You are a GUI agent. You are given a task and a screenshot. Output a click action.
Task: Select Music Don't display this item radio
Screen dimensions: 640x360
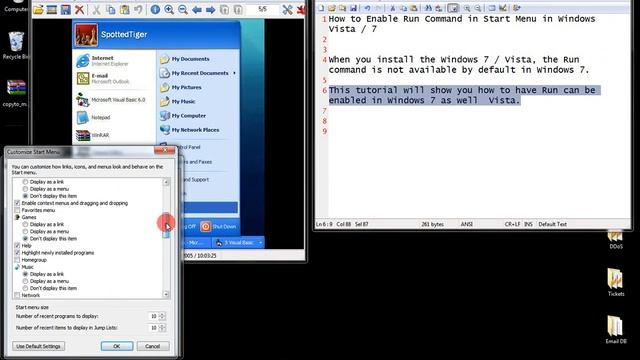(x=25, y=288)
